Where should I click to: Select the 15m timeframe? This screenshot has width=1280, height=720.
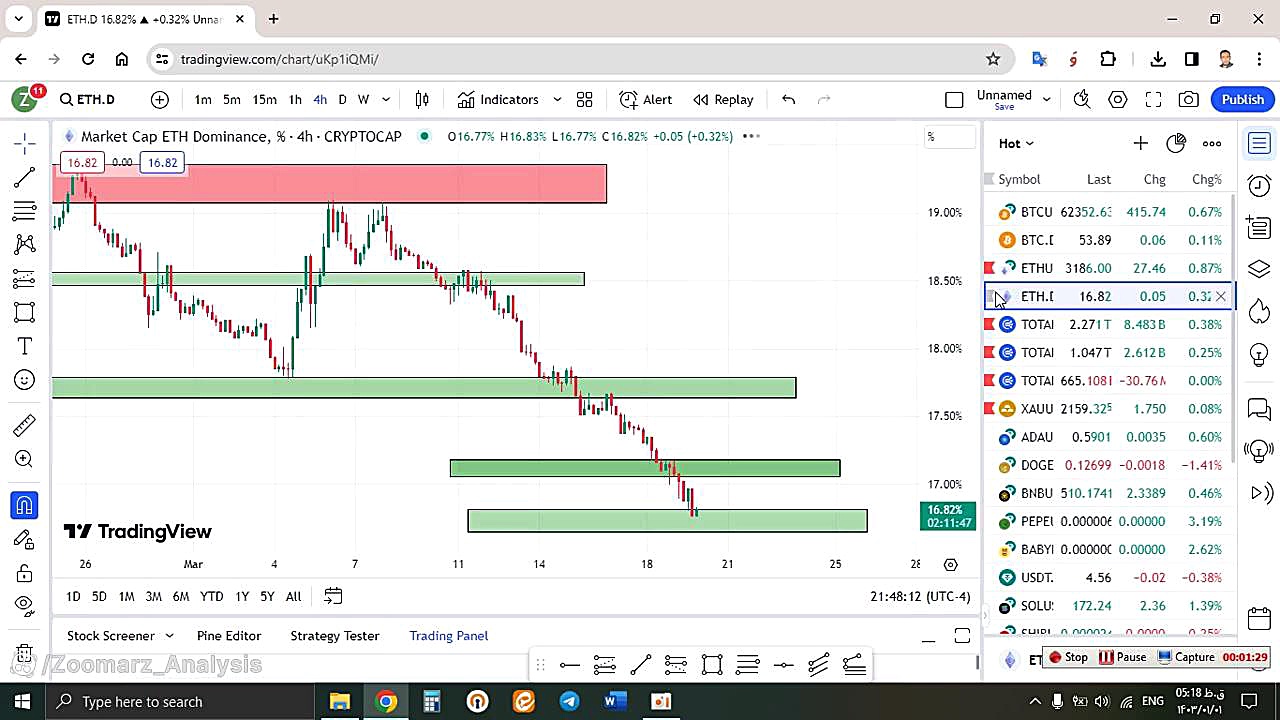264,99
